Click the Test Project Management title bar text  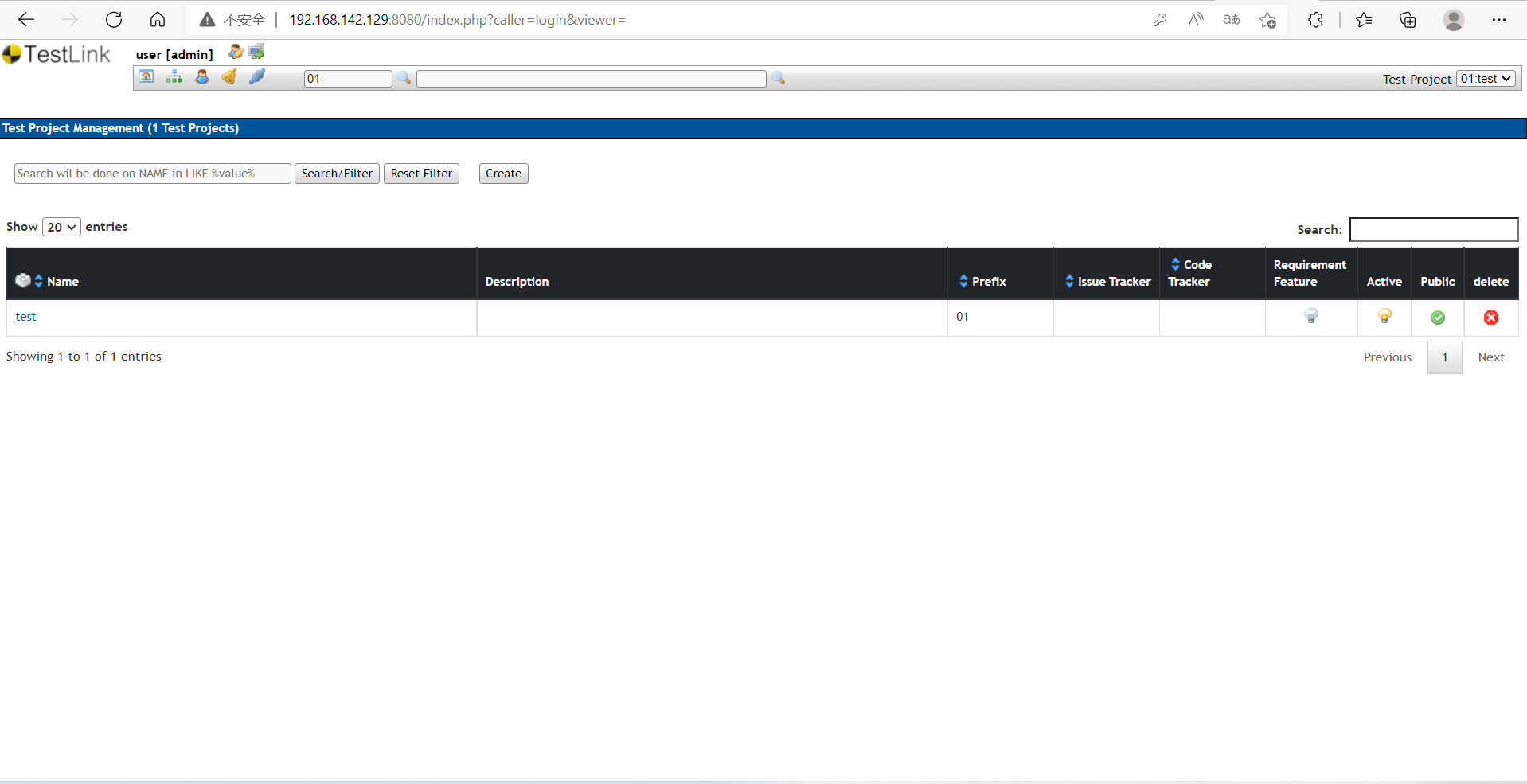[120, 128]
